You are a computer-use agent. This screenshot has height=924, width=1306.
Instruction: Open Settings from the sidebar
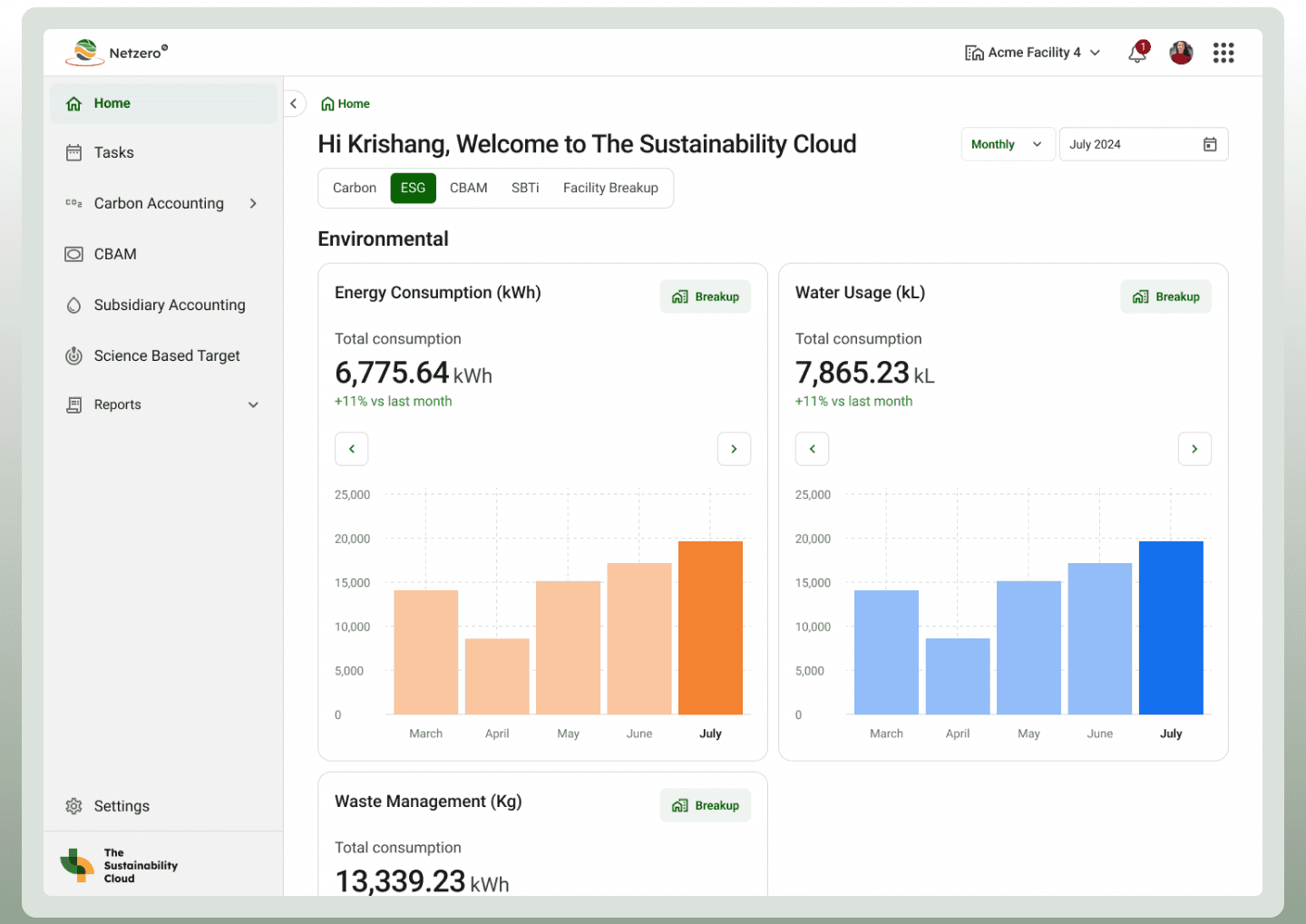point(122,806)
